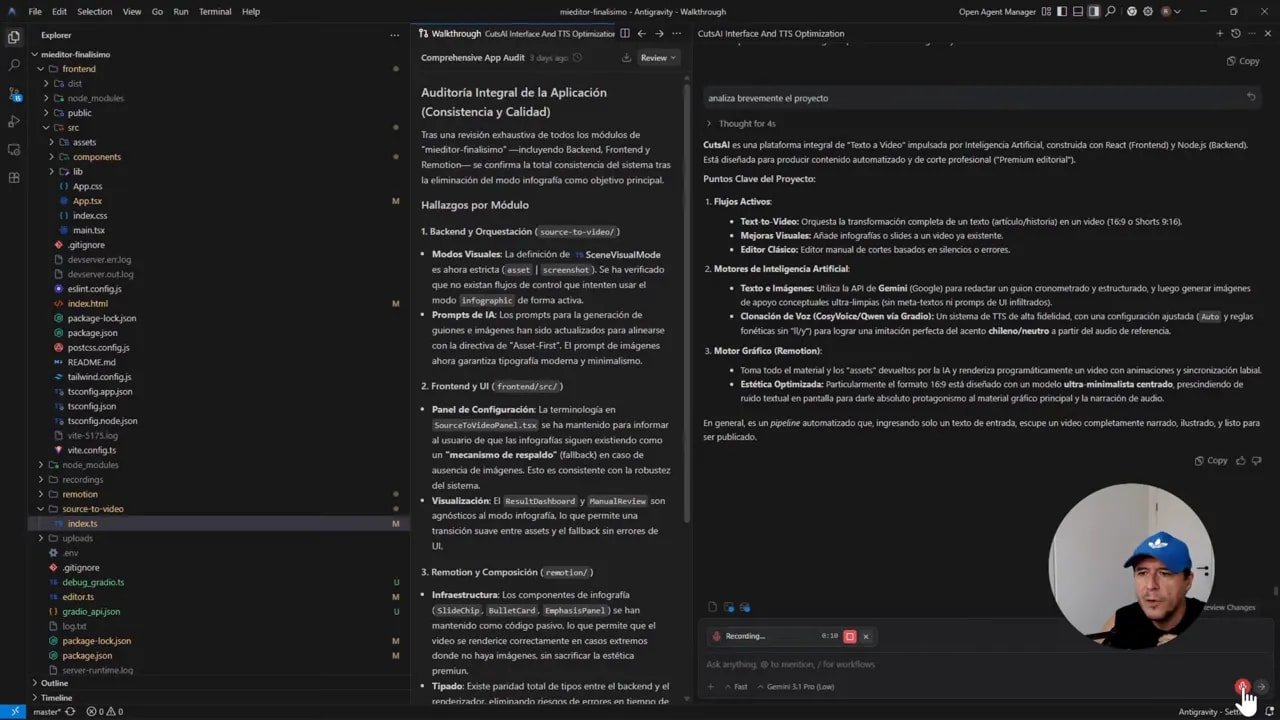1280x720 pixels.
Task: Open the Explorer view in activity bar
Action: [14, 37]
